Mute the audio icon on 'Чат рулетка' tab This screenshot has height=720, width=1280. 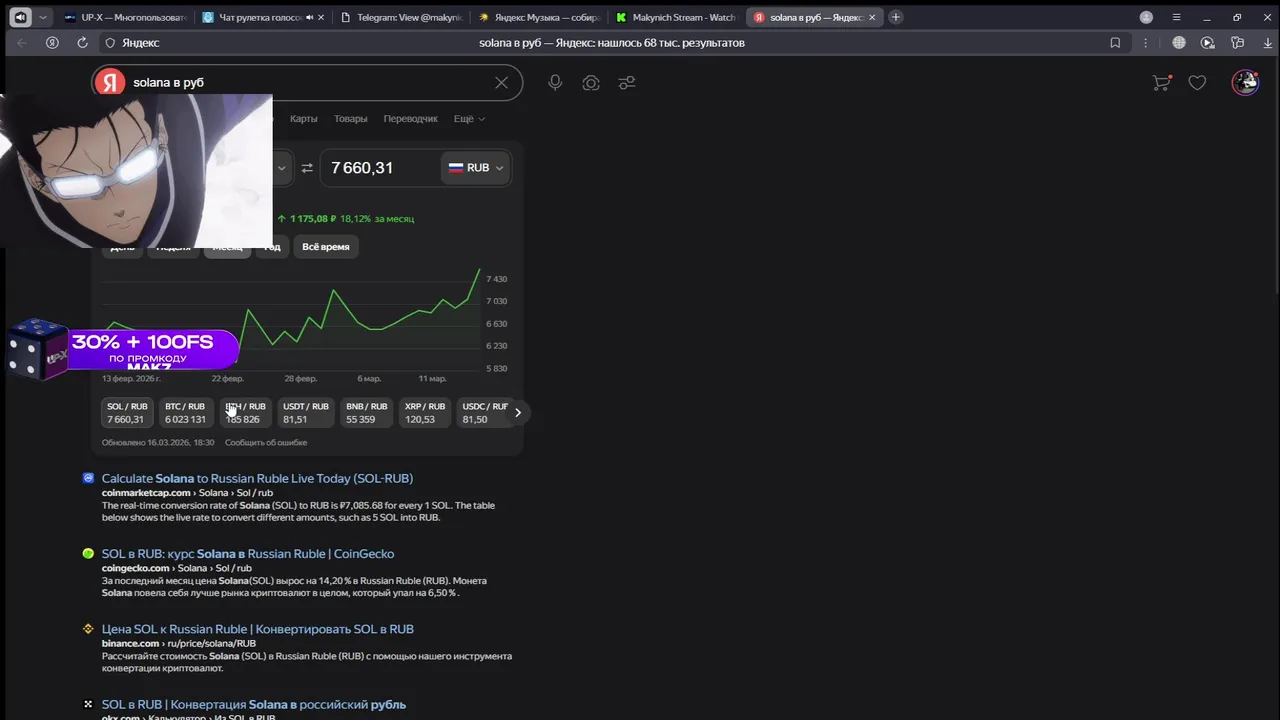309,17
